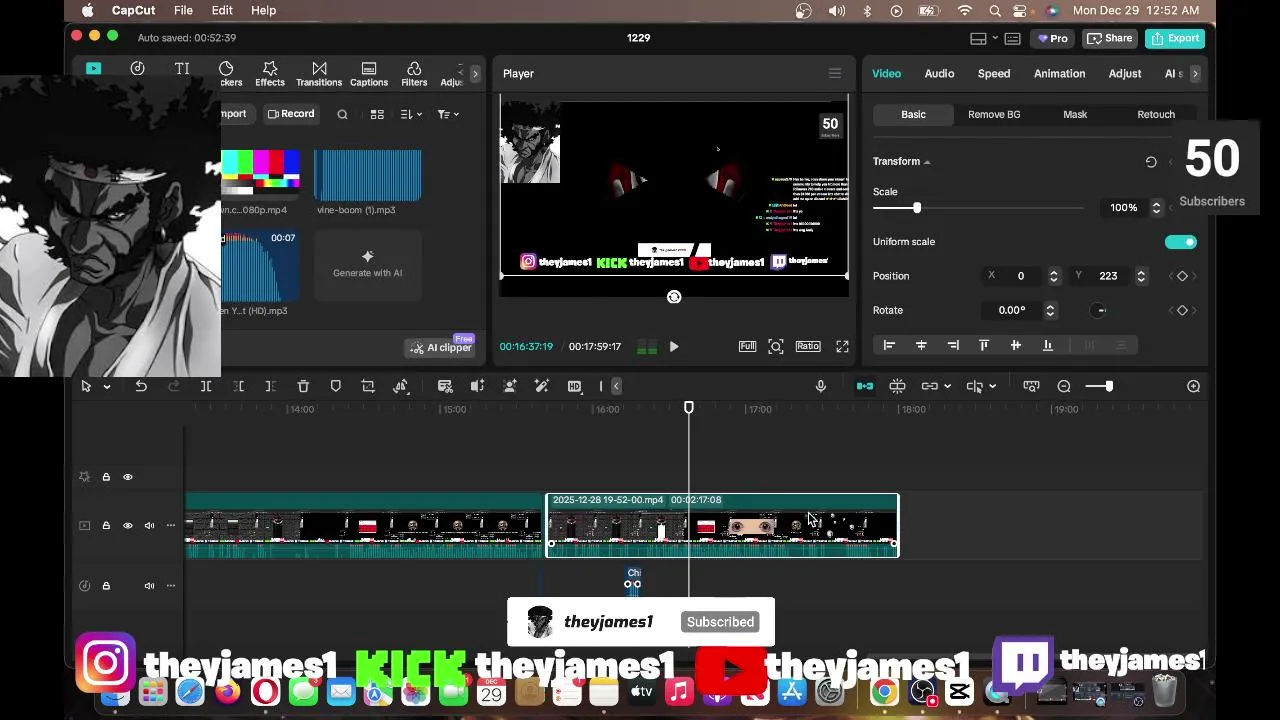Crop the selected clip
1280x720 pixels.
tap(368, 386)
